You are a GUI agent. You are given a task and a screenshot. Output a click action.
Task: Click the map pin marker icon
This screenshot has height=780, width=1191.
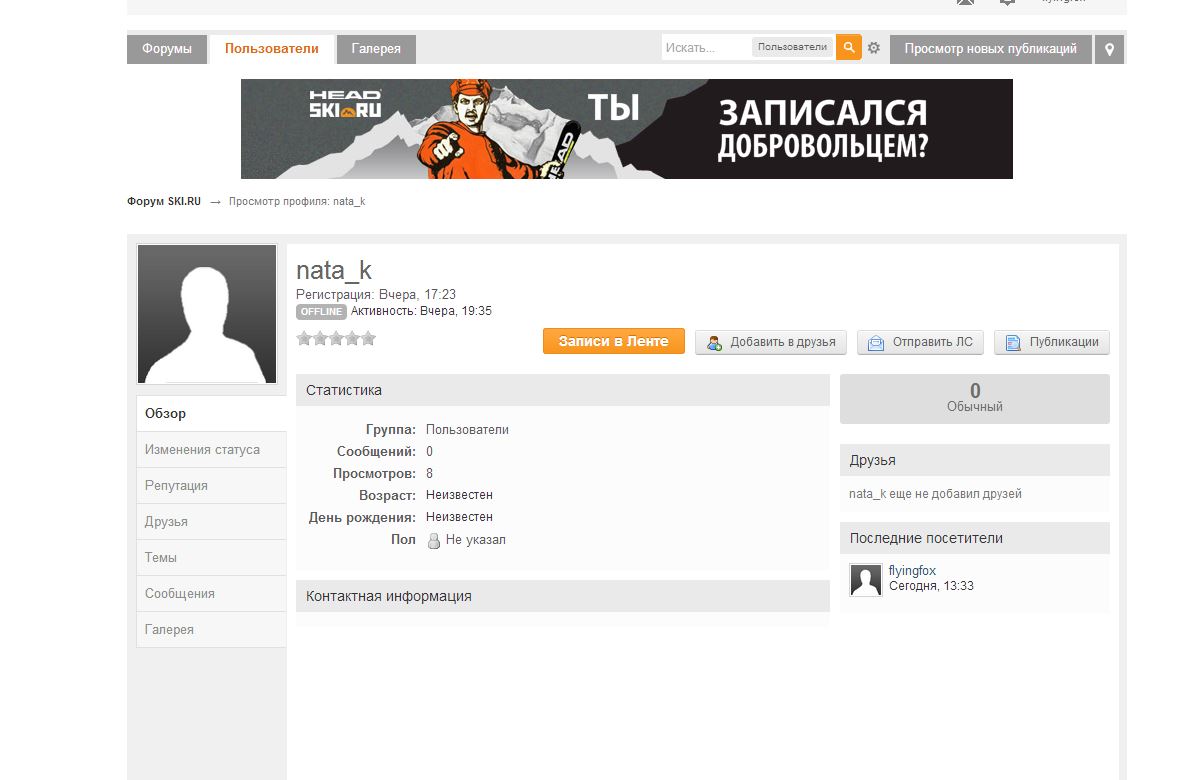[1109, 49]
